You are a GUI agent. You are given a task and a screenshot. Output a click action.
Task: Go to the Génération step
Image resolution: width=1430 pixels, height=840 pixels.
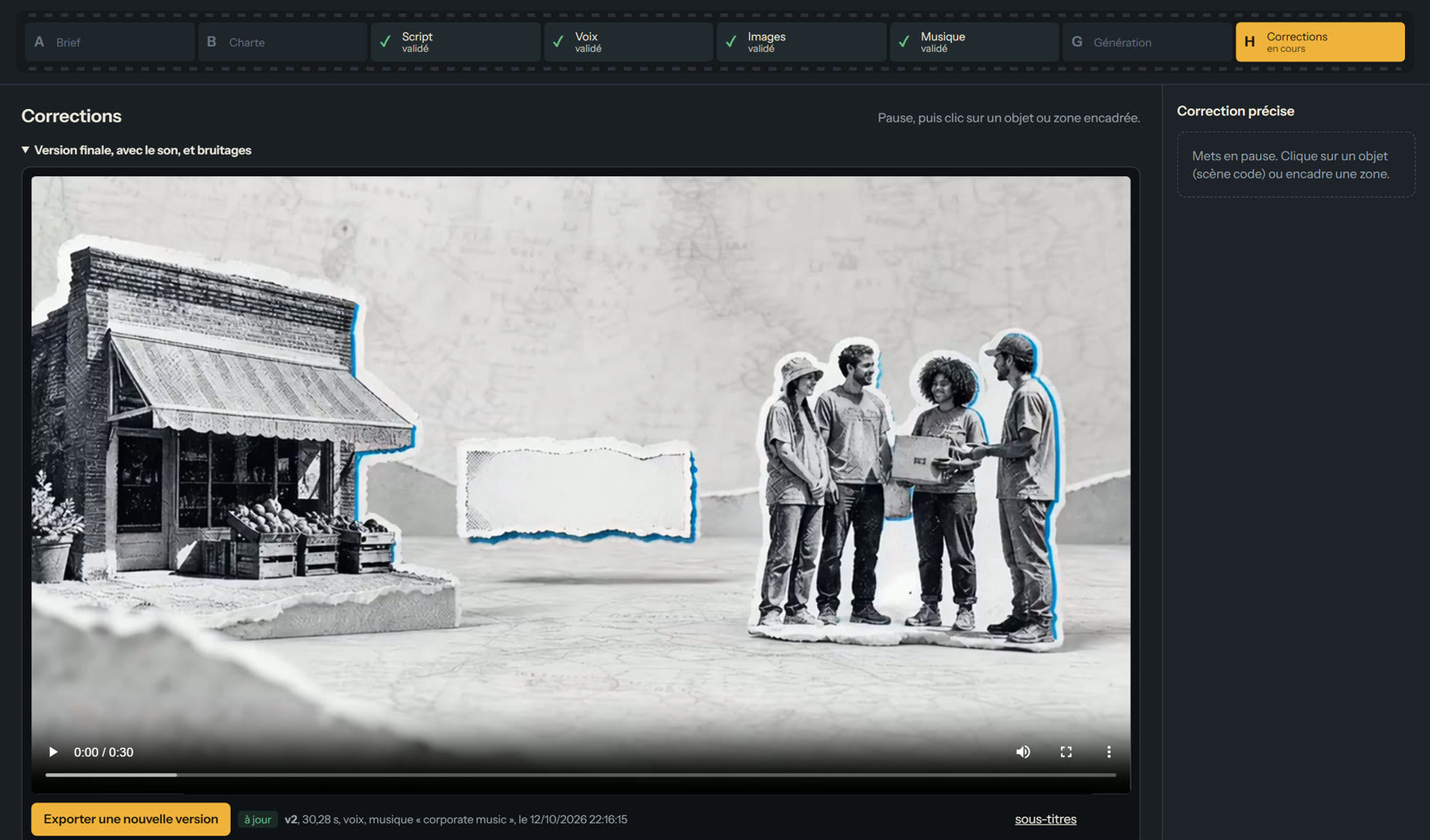coord(1148,42)
